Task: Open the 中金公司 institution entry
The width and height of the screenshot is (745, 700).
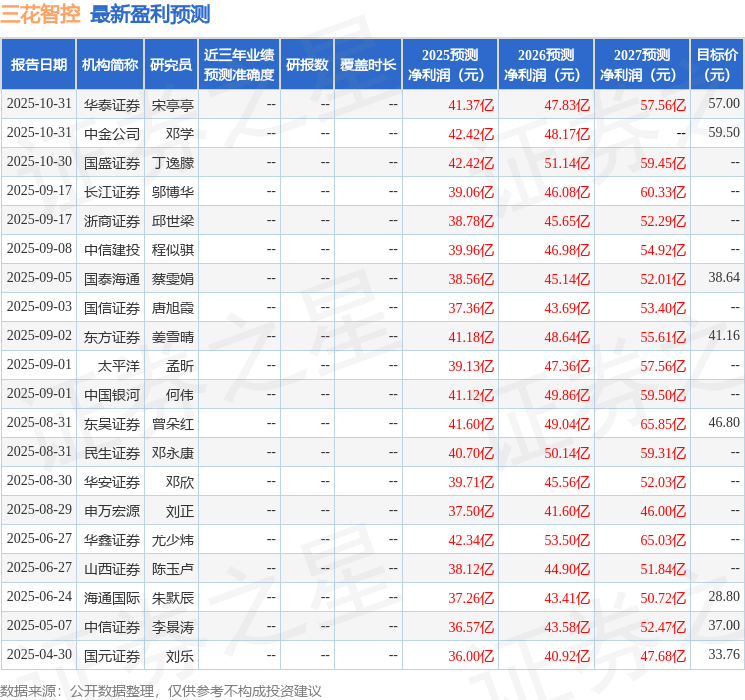Action: click(x=111, y=133)
